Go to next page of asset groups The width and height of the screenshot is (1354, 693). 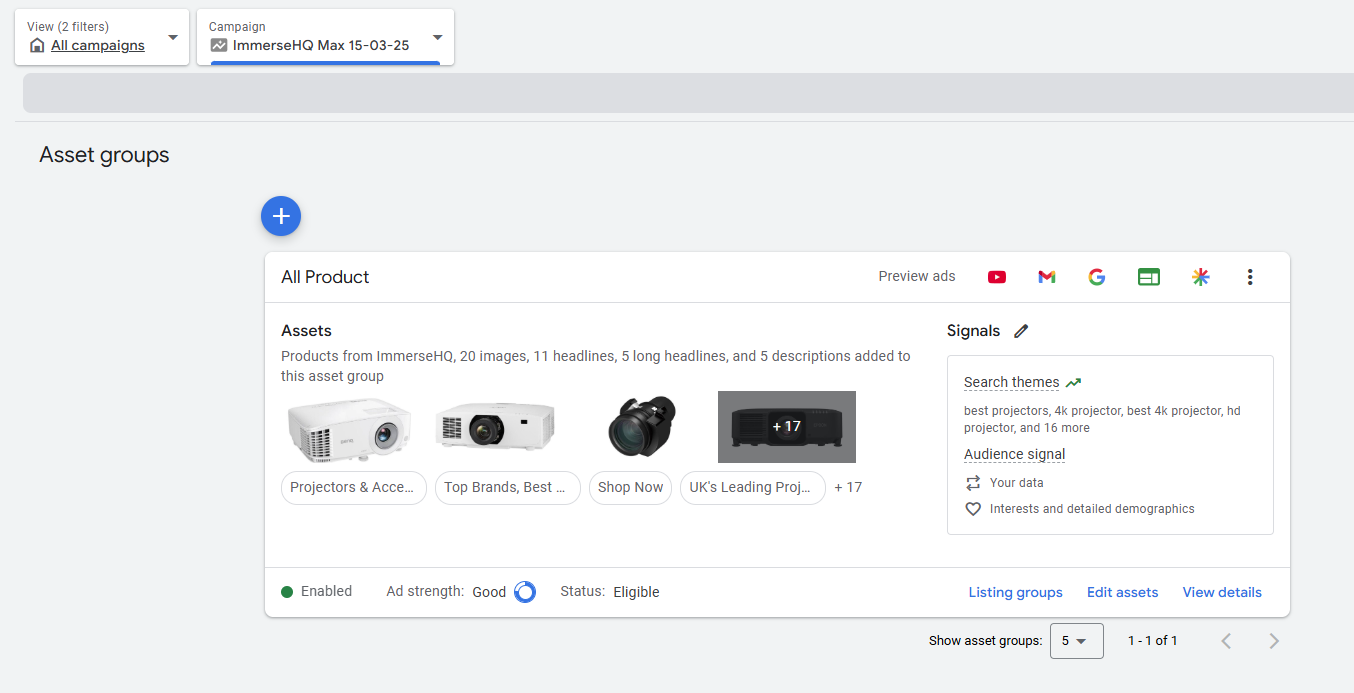[x=1274, y=641]
